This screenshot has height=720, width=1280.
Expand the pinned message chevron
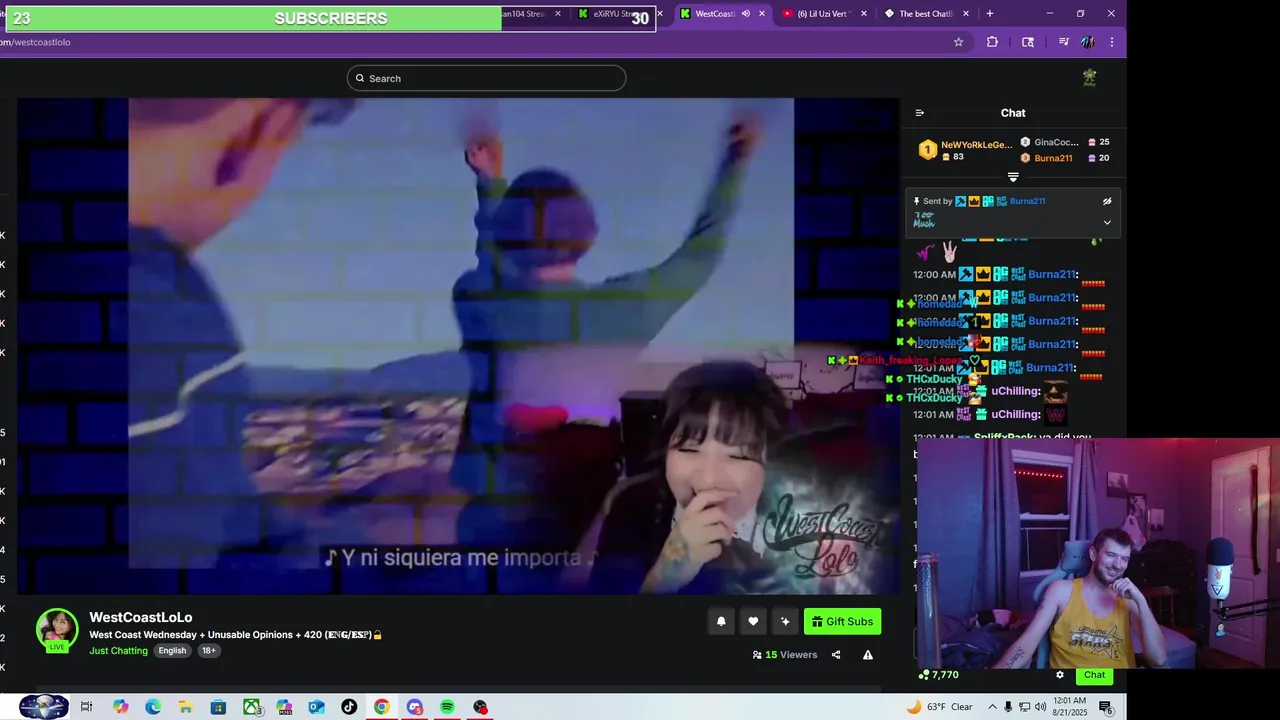1107,222
